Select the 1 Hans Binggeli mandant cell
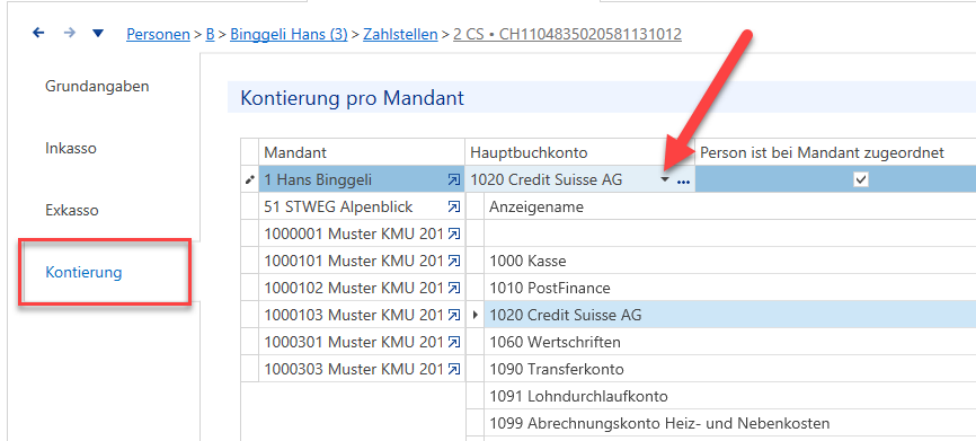The height and width of the screenshot is (441, 976). coord(362,180)
